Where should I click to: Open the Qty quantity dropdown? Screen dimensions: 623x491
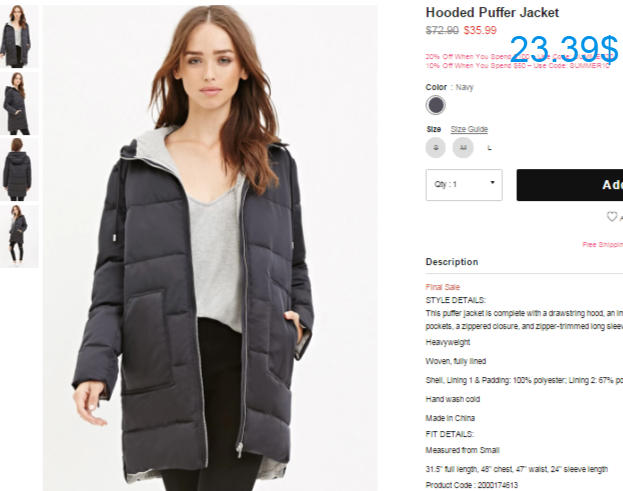coord(464,185)
